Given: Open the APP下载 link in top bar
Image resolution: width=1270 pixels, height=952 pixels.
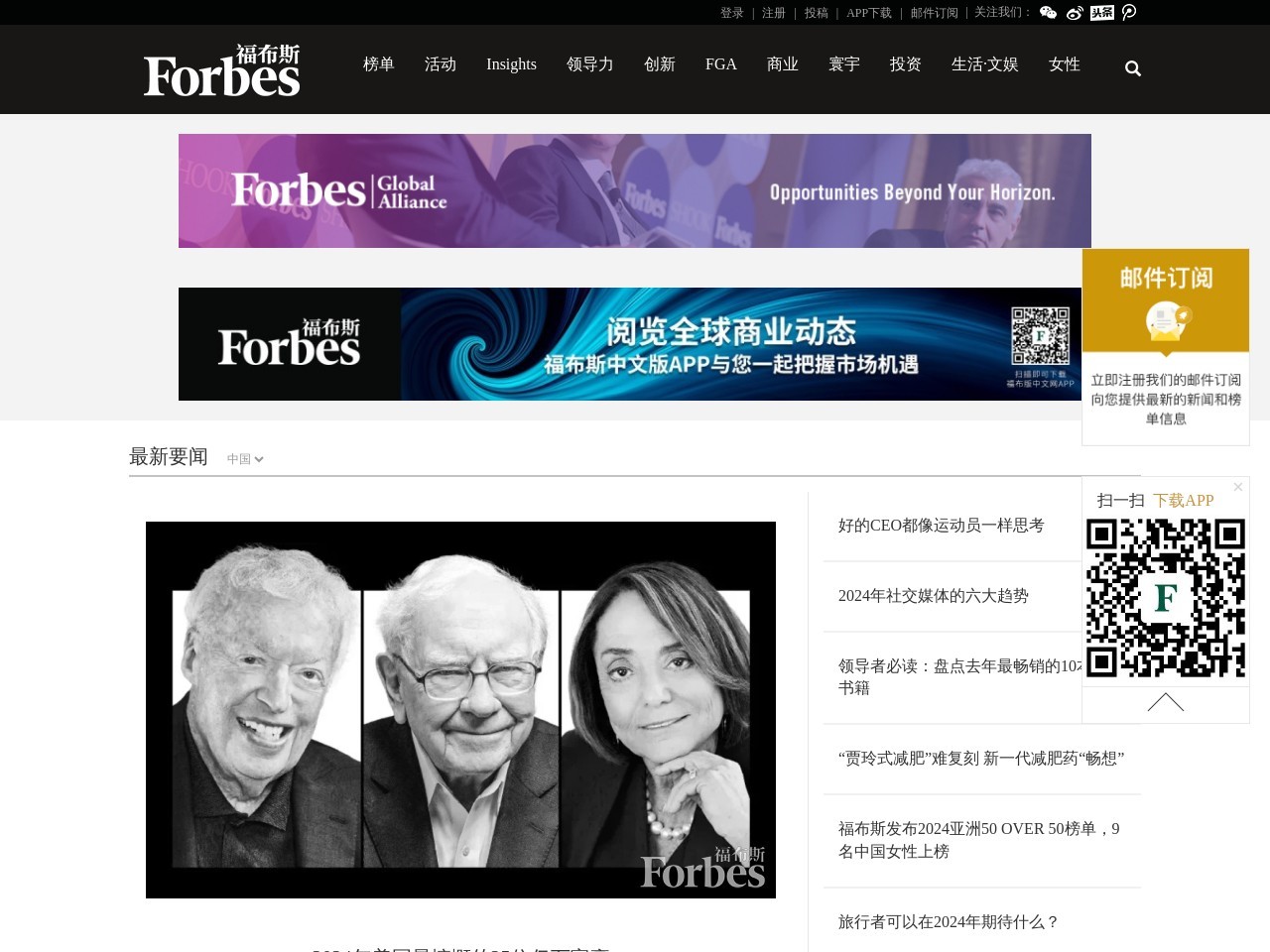Looking at the screenshot, I should 869,13.
